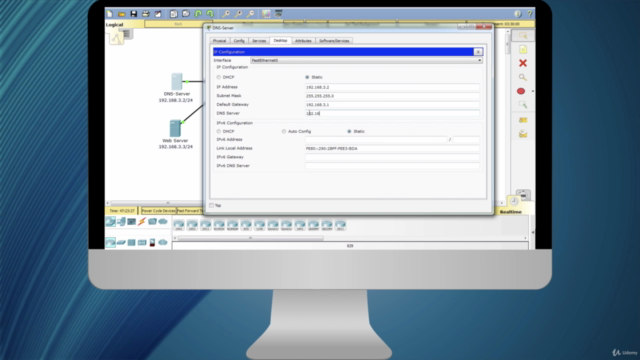Click the Print icon in the toolbar
The height and width of the screenshot is (360, 640).
(146, 14)
